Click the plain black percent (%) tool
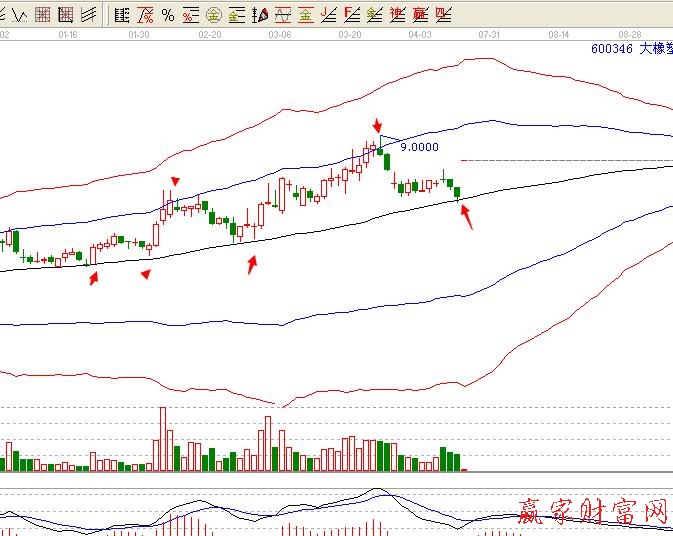This screenshot has height=536, width=673. point(168,15)
